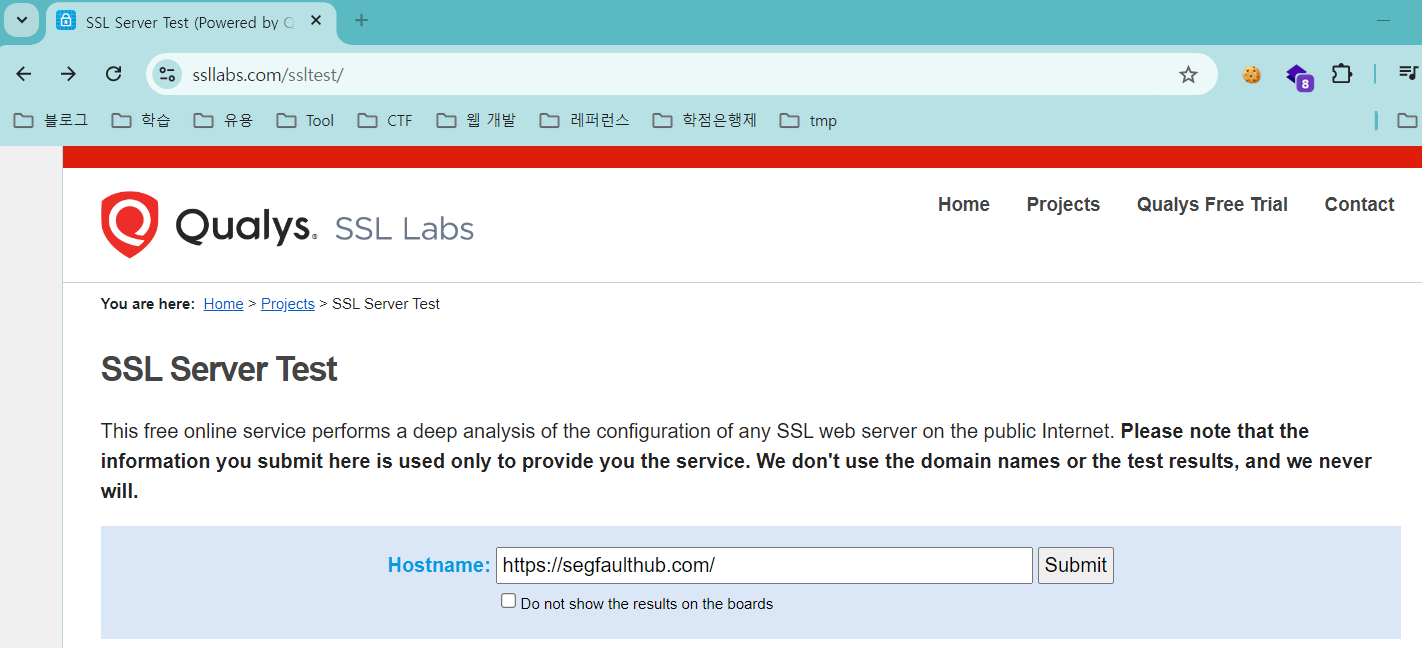This screenshot has width=1422, height=648.
Task: Open the 유용 bookmark folder
Action: click(x=223, y=121)
